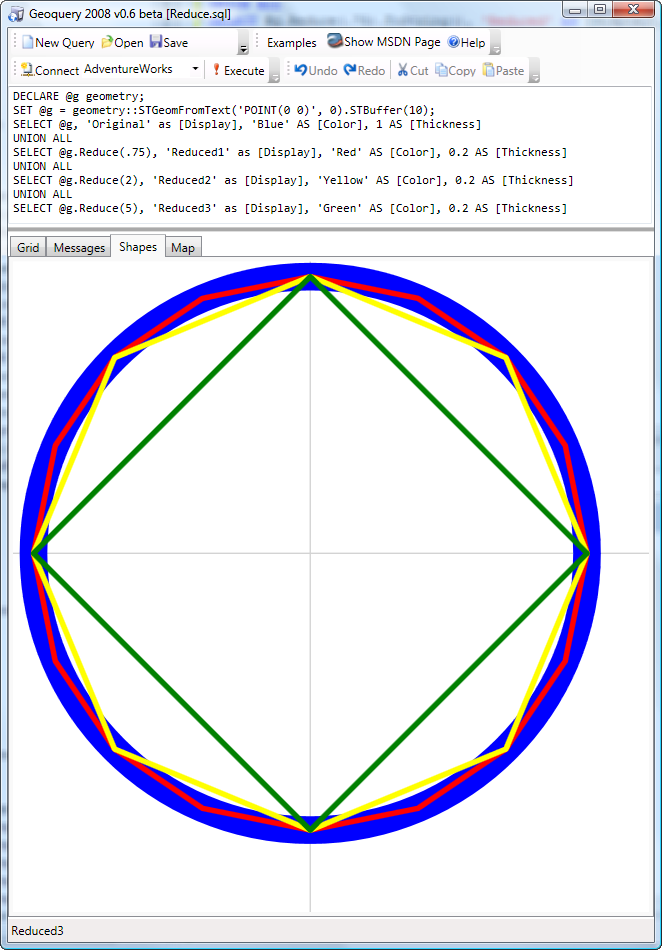Switch to the Messages tab
This screenshot has height=950, width=662.
(79, 247)
